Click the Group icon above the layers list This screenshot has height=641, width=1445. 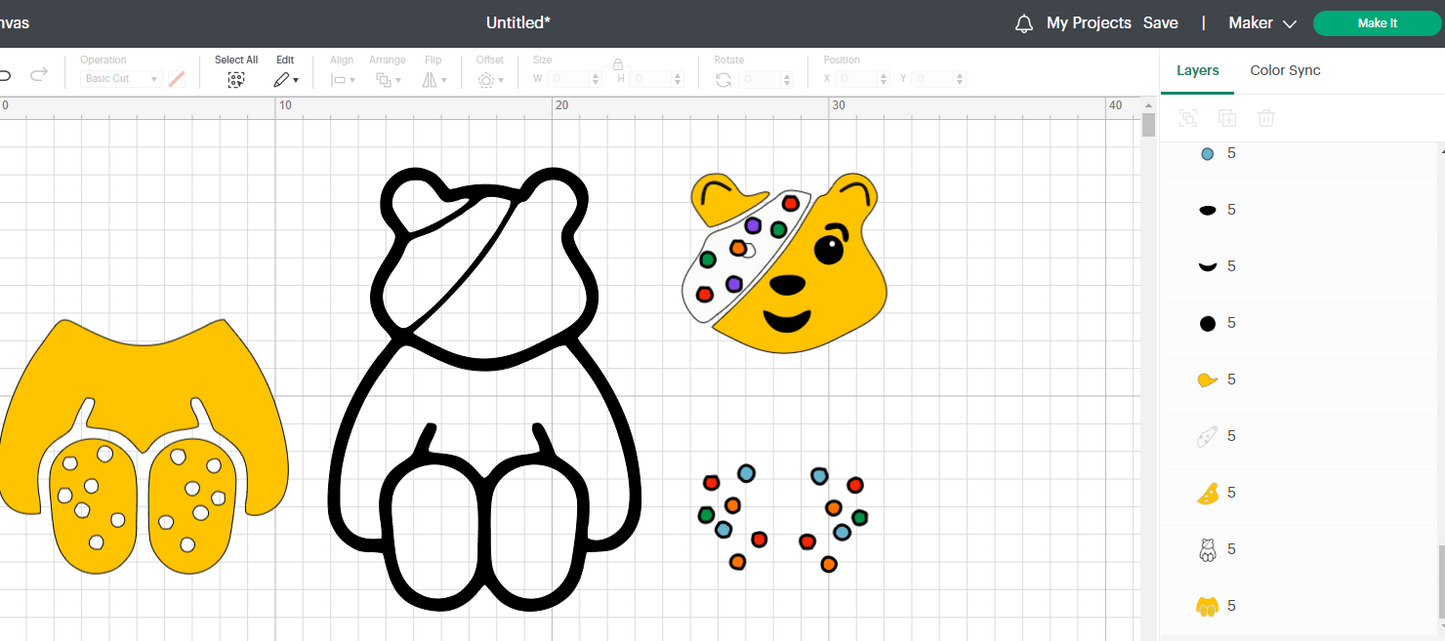click(1188, 118)
